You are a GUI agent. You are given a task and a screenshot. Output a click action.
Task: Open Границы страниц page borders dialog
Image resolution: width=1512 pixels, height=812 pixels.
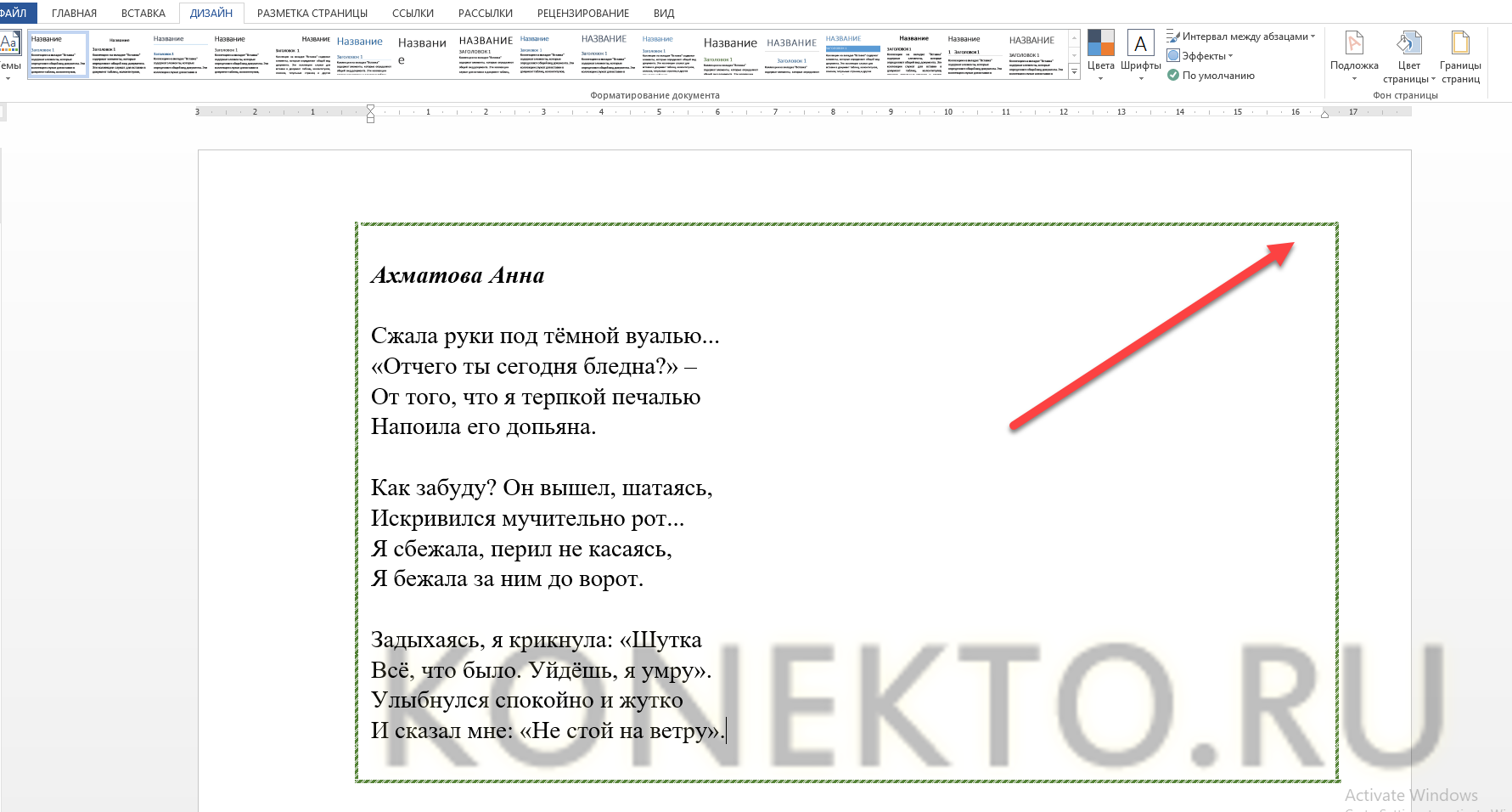point(1459,54)
